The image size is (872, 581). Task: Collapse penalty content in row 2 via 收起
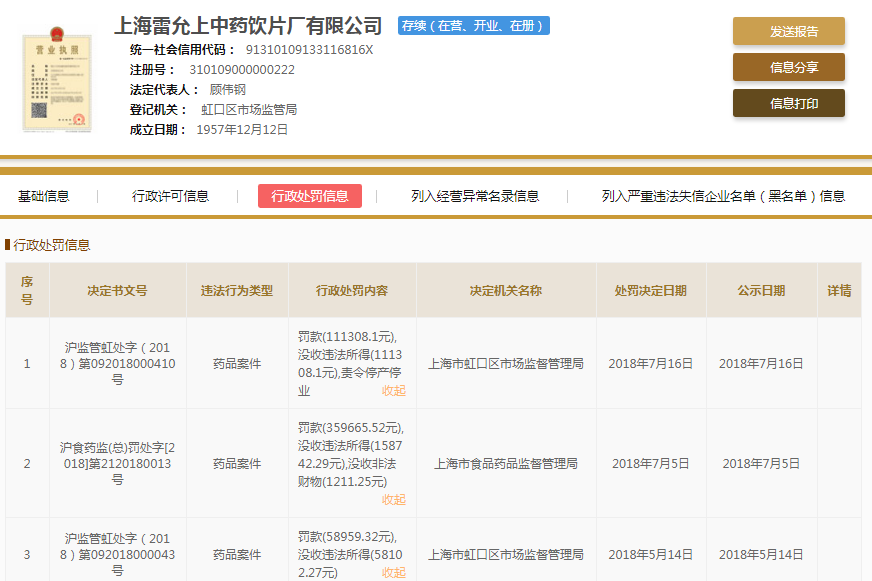[394, 500]
